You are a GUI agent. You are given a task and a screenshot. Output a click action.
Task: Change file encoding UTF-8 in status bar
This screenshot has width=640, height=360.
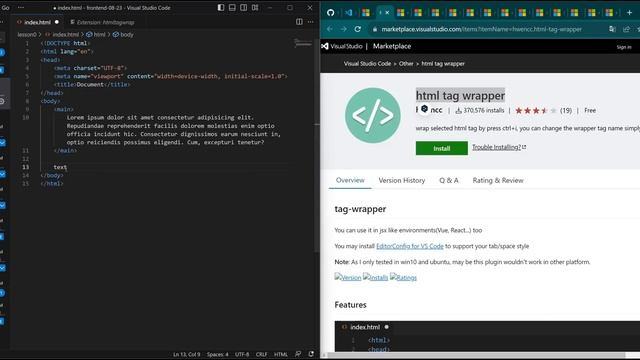click(242, 354)
